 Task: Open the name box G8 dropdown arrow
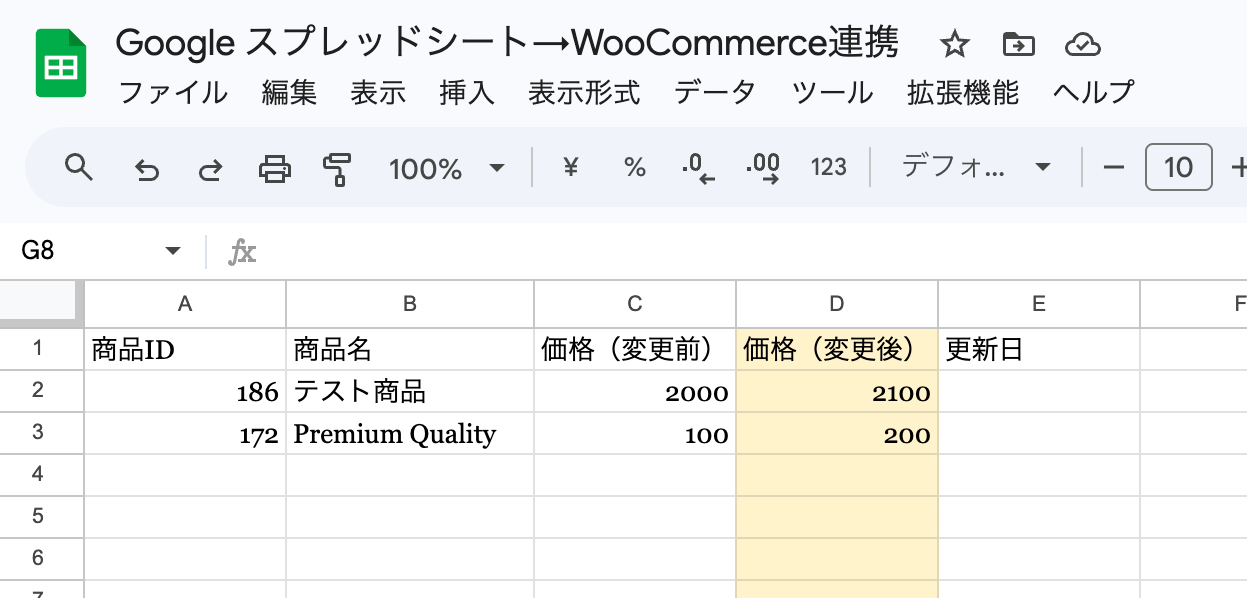click(173, 251)
